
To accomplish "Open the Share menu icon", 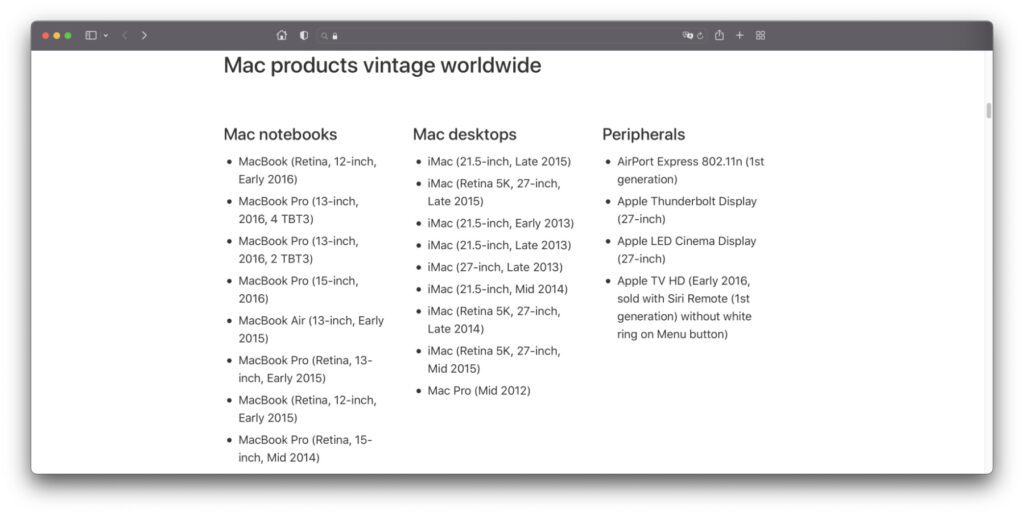I will 719,35.
